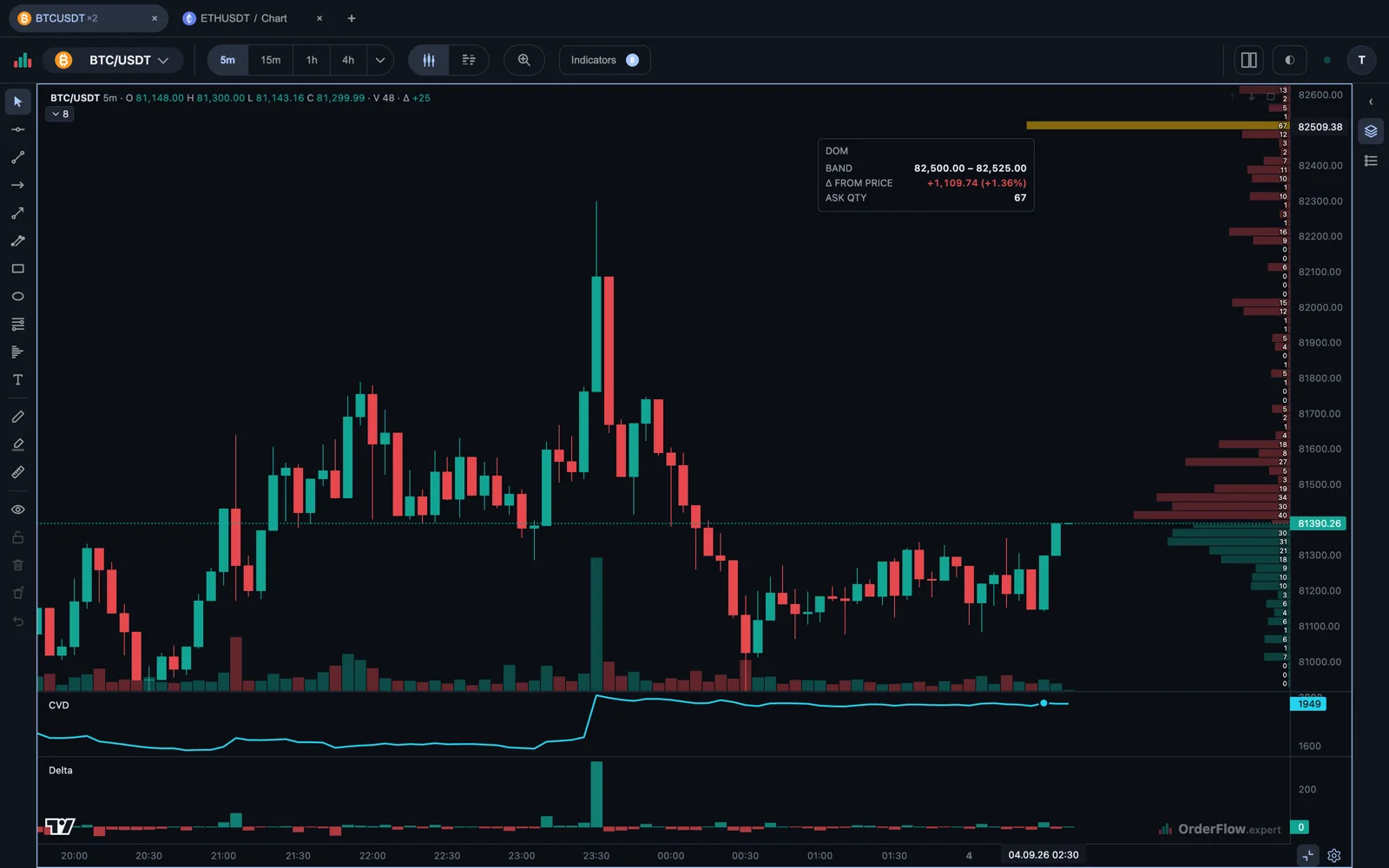Click the zoom magnifier button
This screenshot has width=1389, height=868.
pos(524,60)
